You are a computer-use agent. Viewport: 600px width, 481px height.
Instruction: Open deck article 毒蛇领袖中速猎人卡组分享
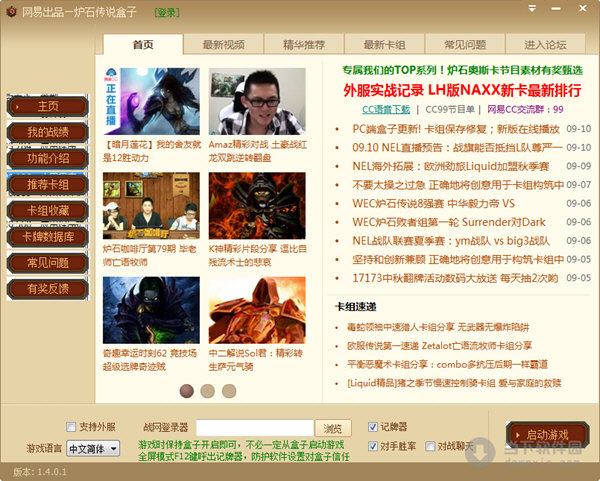coord(438,327)
